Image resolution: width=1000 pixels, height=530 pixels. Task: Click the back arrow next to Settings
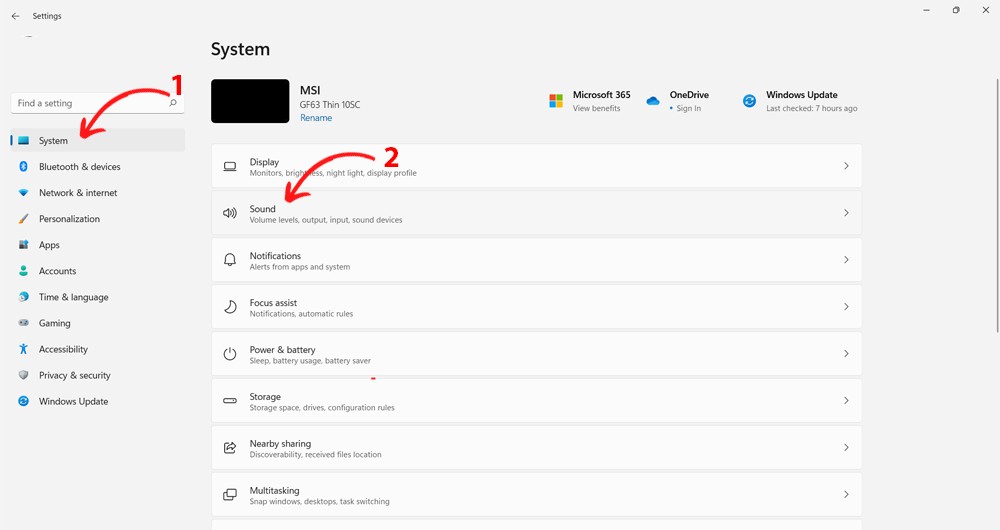click(15, 16)
